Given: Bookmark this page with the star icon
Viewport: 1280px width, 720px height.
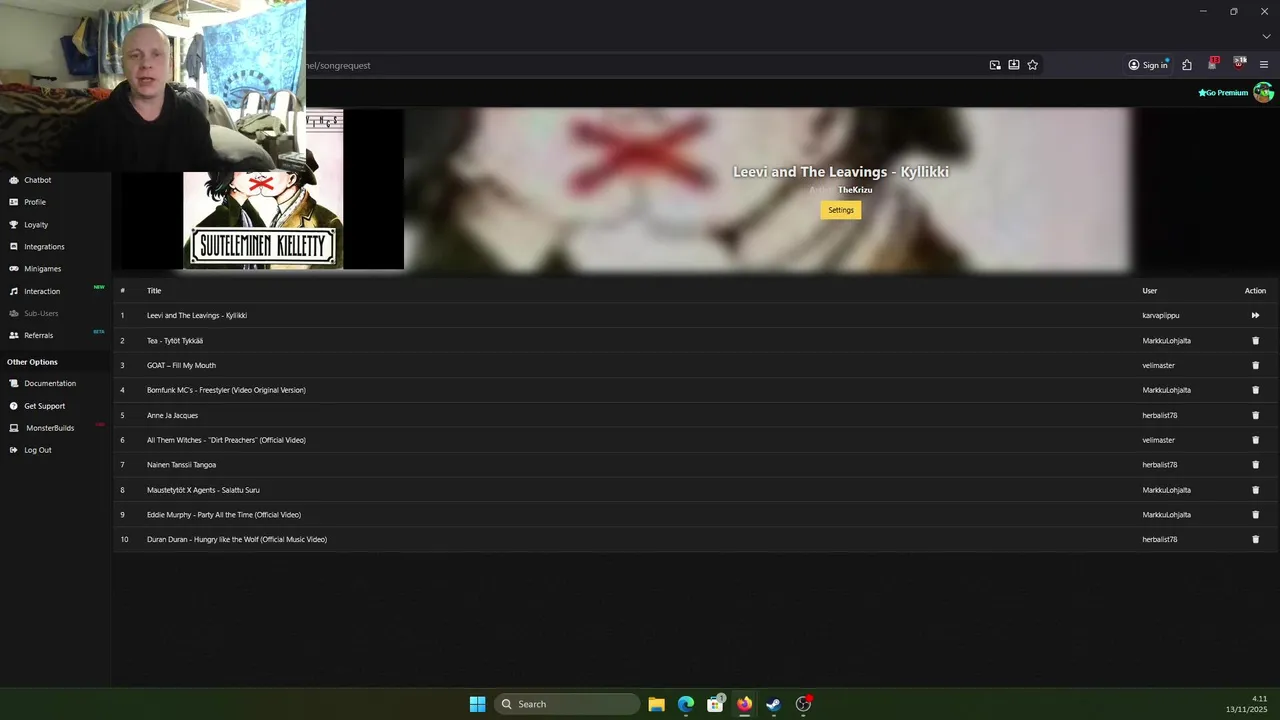Looking at the screenshot, I should point(1033,65).
